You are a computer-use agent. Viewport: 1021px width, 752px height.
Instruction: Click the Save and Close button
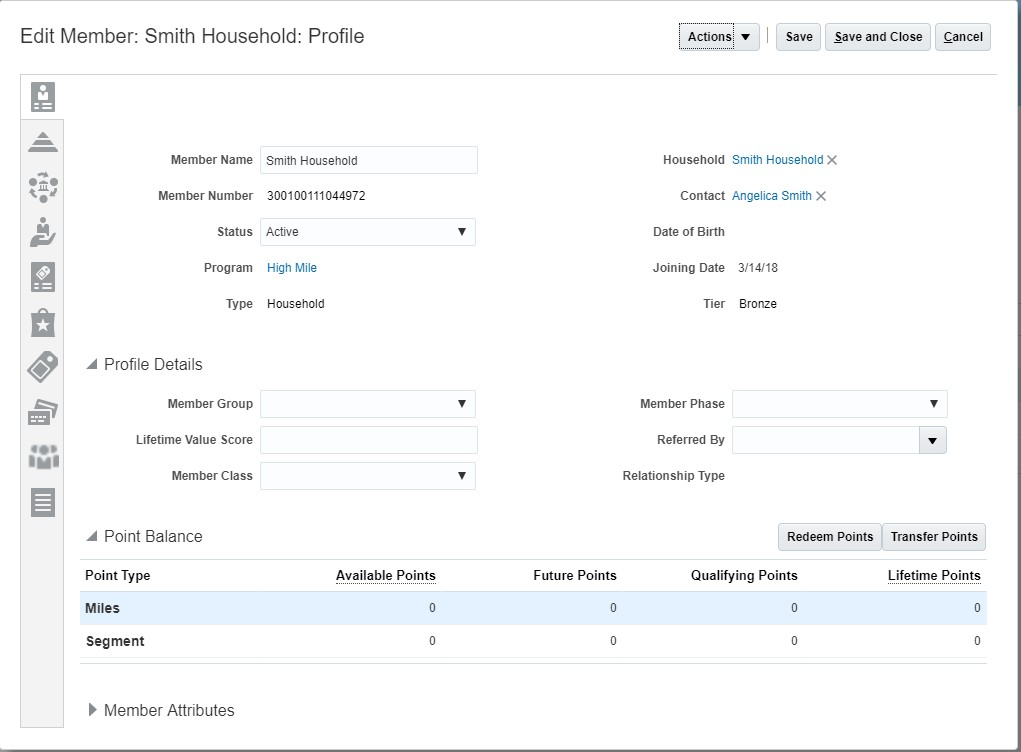[878, 37]
